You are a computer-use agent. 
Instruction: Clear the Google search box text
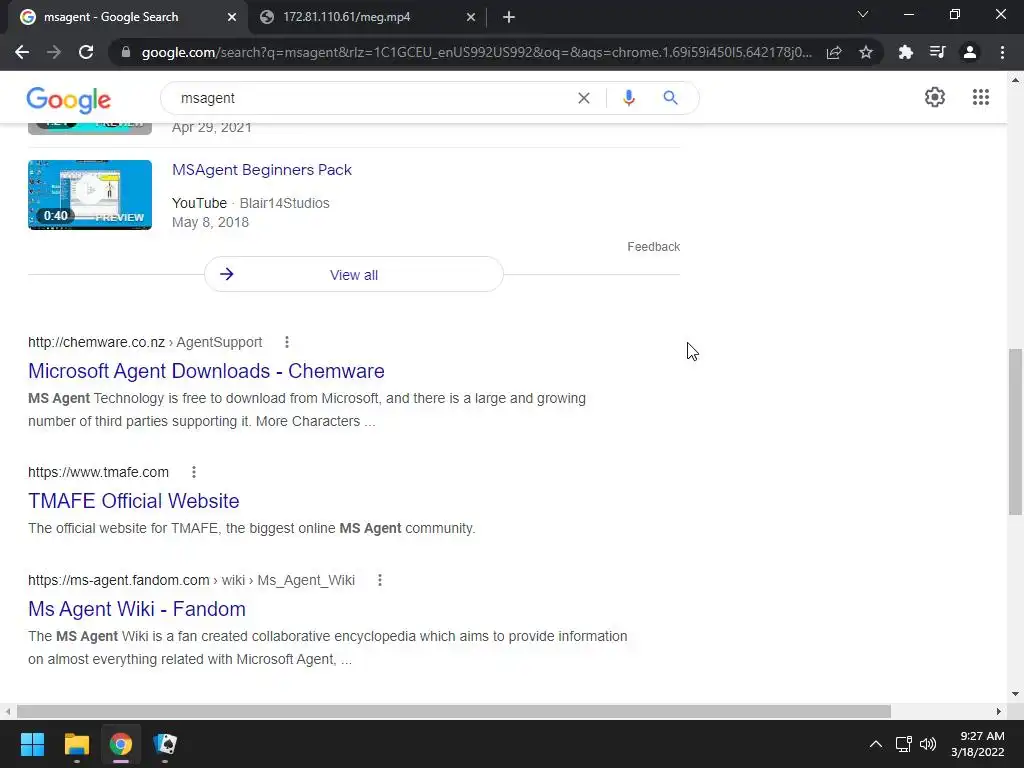[x=584, y=98]
